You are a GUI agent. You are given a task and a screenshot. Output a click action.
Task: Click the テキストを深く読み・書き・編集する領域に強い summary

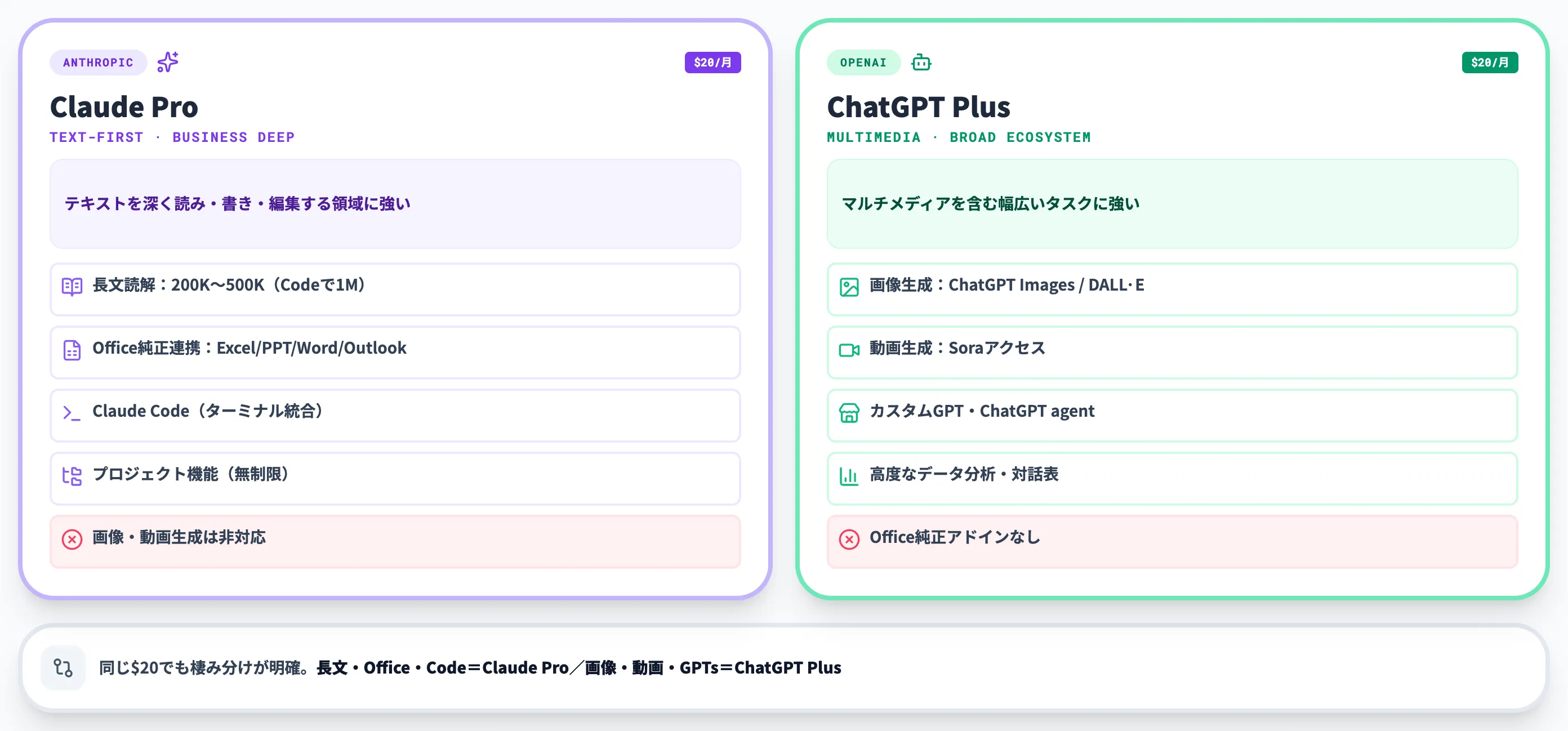point(237,203)
